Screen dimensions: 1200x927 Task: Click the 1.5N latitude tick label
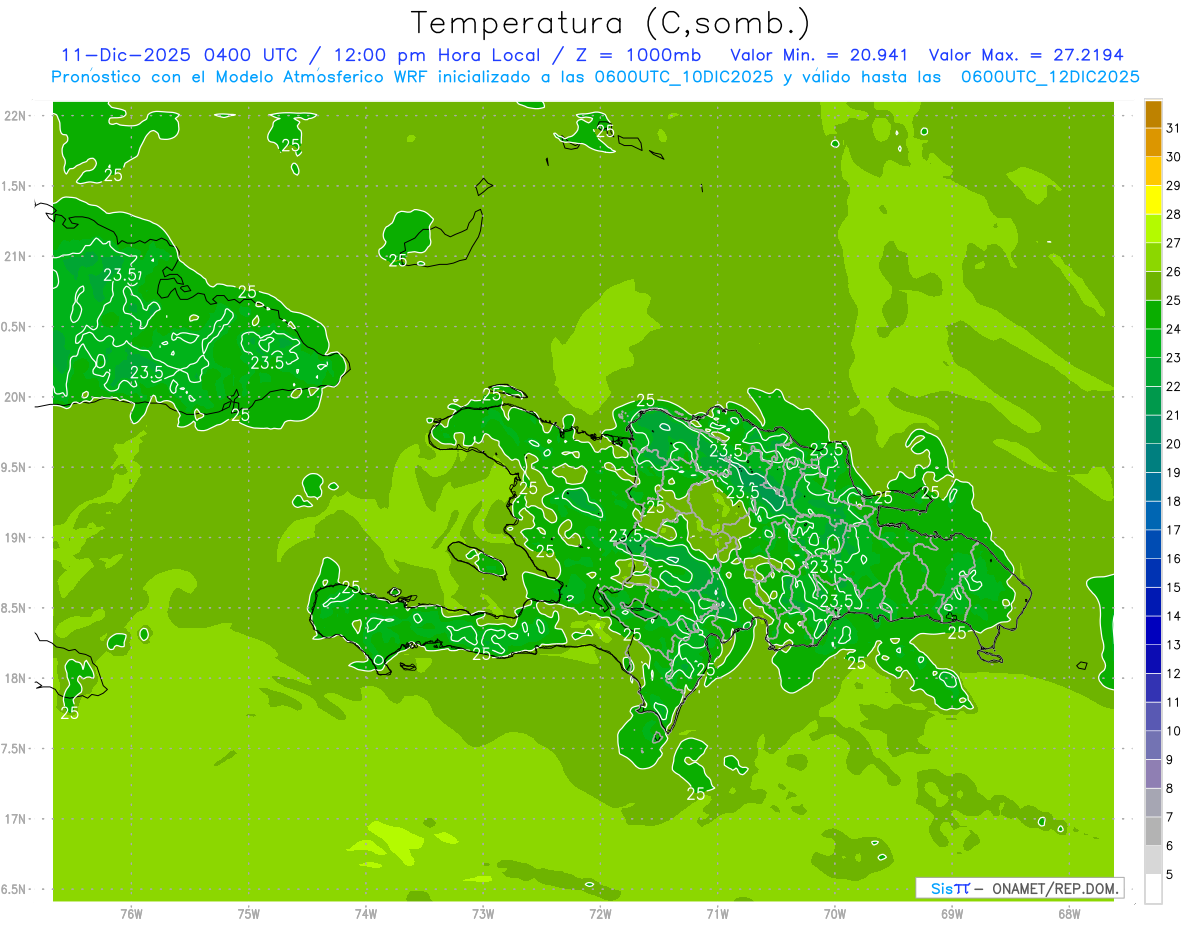pos(15,187)
